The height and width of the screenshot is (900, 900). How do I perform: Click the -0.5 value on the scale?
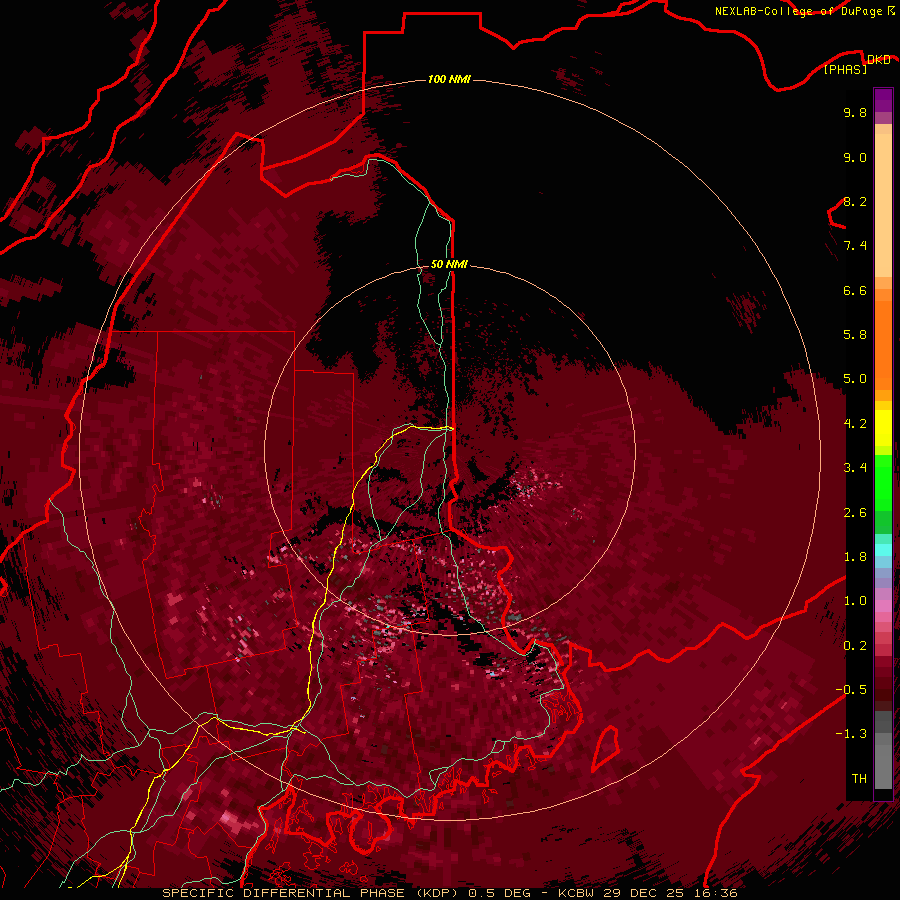click(851, 690)
